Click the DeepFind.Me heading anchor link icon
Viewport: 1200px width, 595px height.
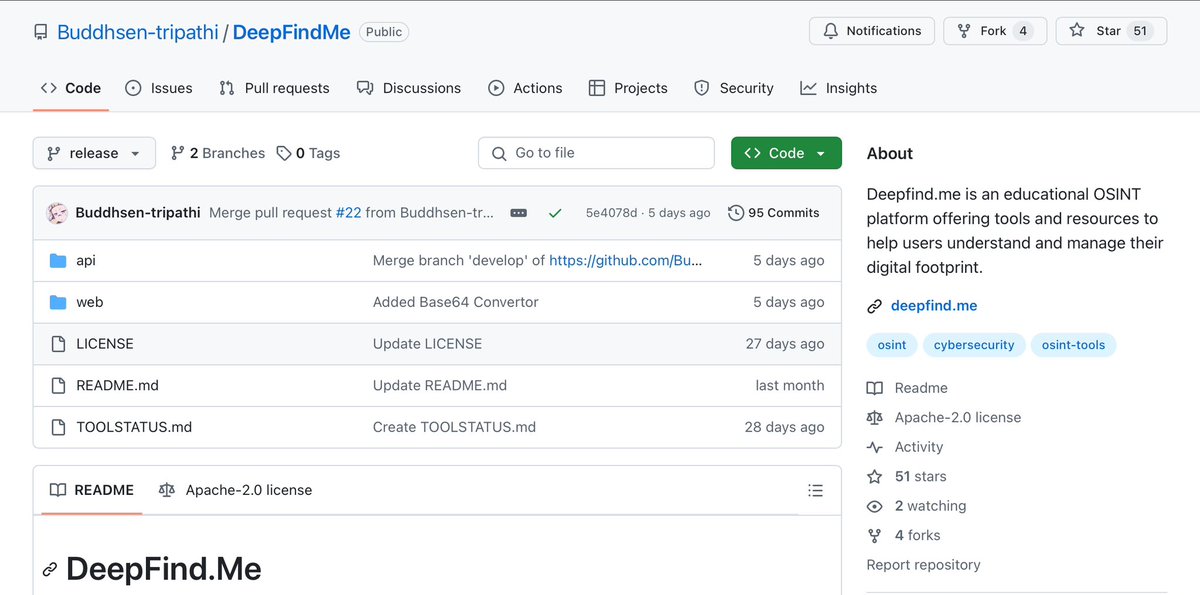coord(50,570)
